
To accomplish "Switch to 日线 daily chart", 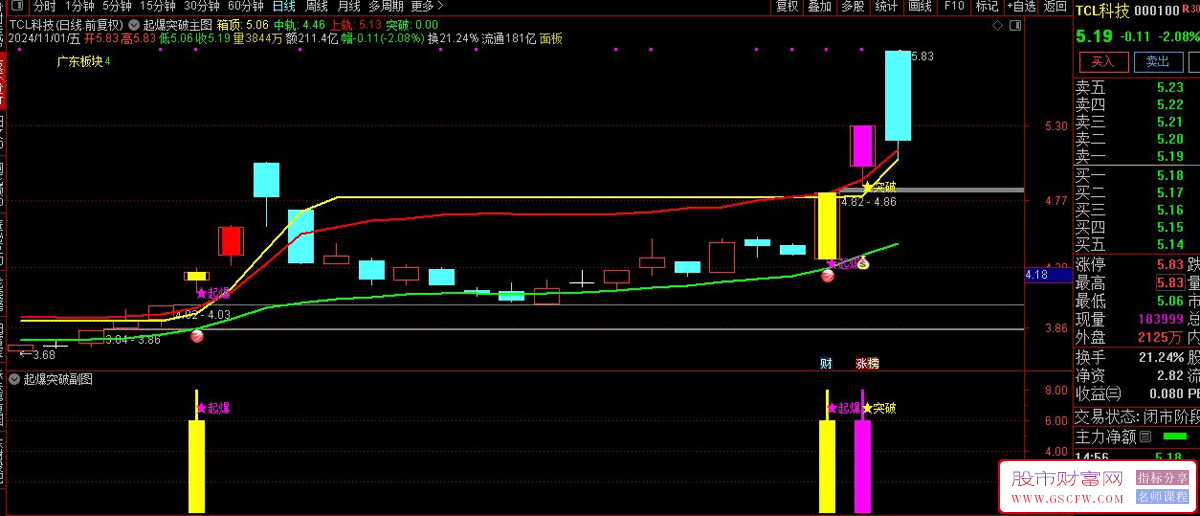I will (284, 6).
